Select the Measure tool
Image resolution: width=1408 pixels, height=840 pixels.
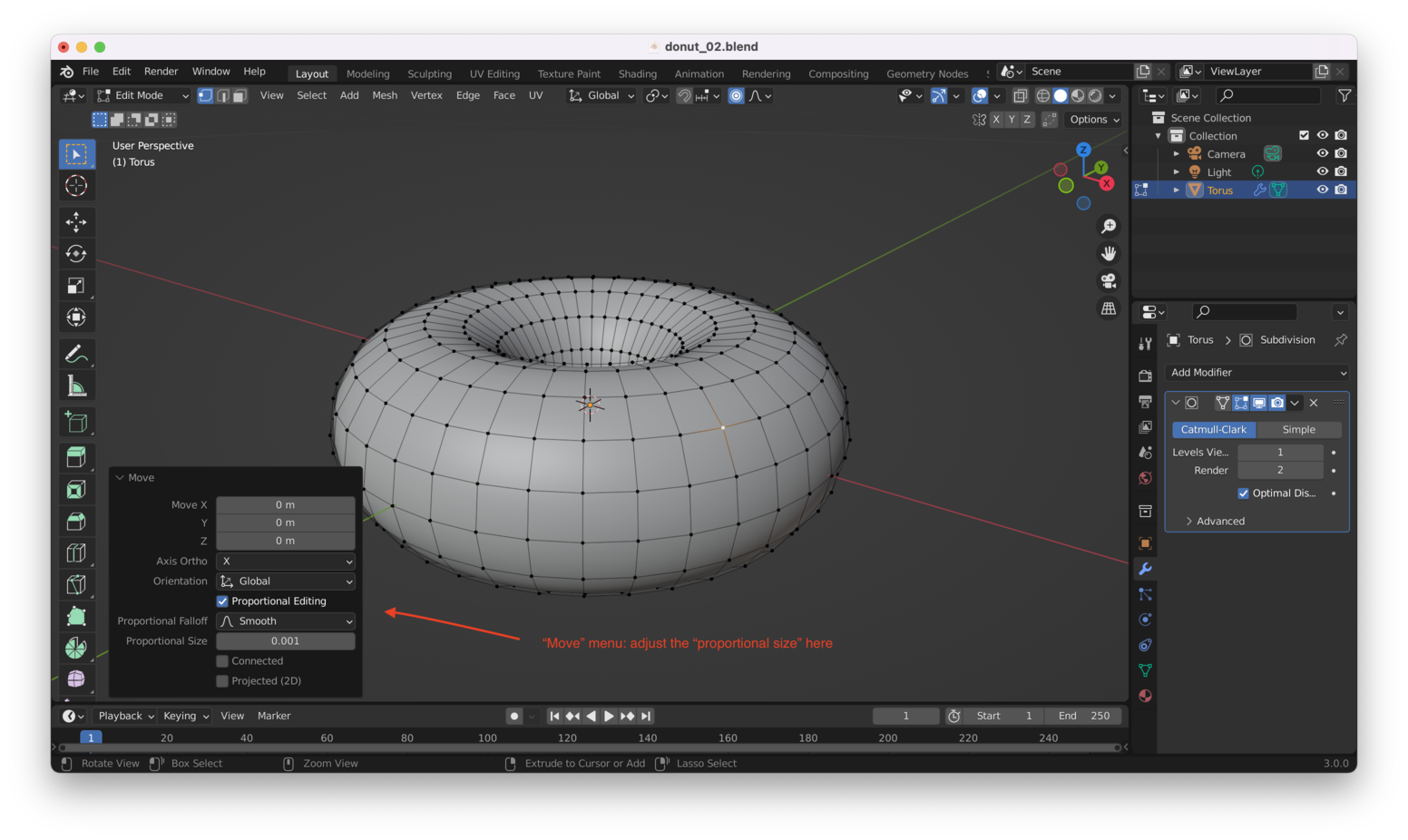(x=76, y=386)
